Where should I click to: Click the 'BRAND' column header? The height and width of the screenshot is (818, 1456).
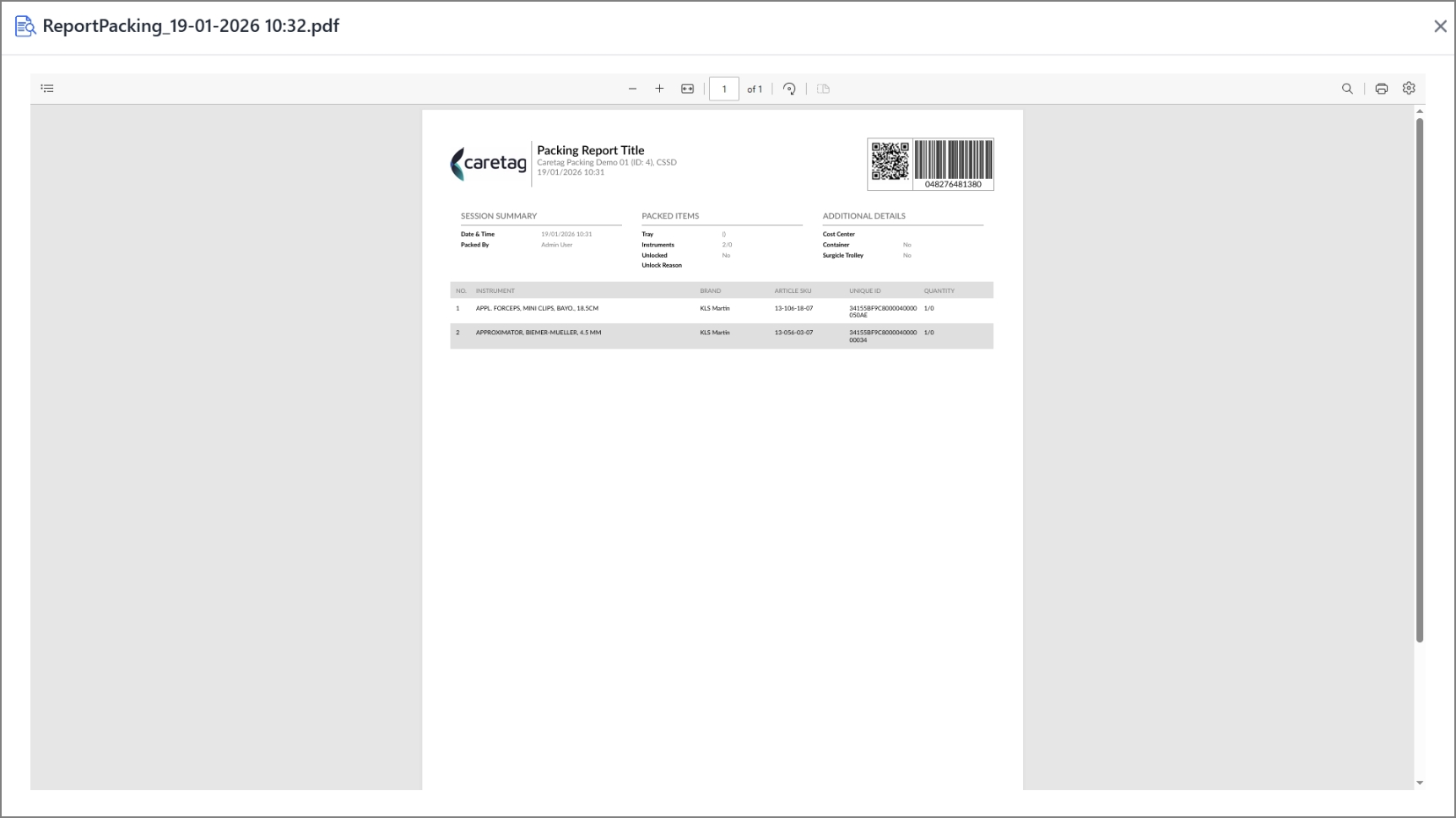pyautogui.click(x=710, y=291)
